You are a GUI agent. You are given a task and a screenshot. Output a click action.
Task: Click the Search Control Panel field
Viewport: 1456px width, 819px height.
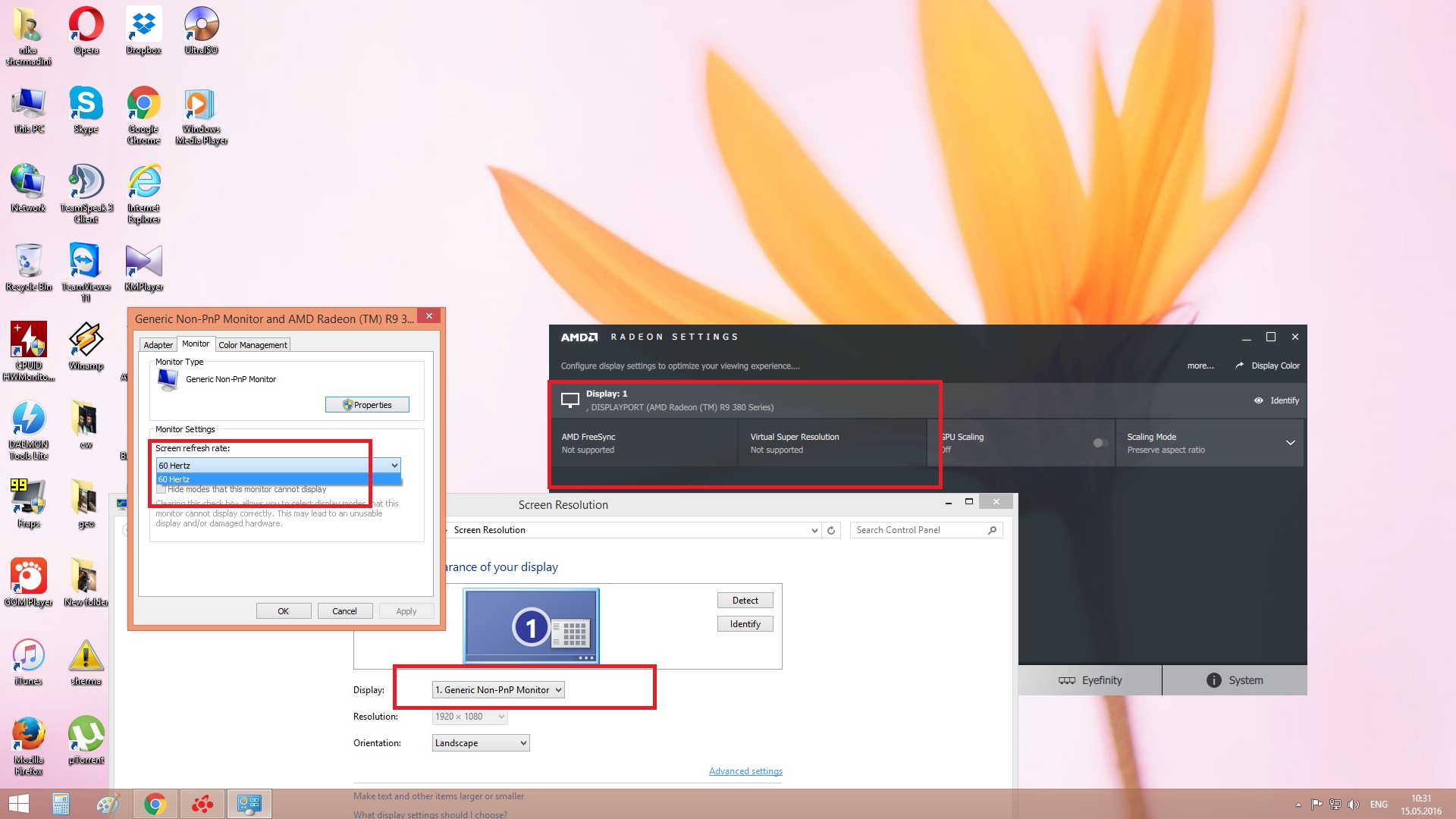919,530
